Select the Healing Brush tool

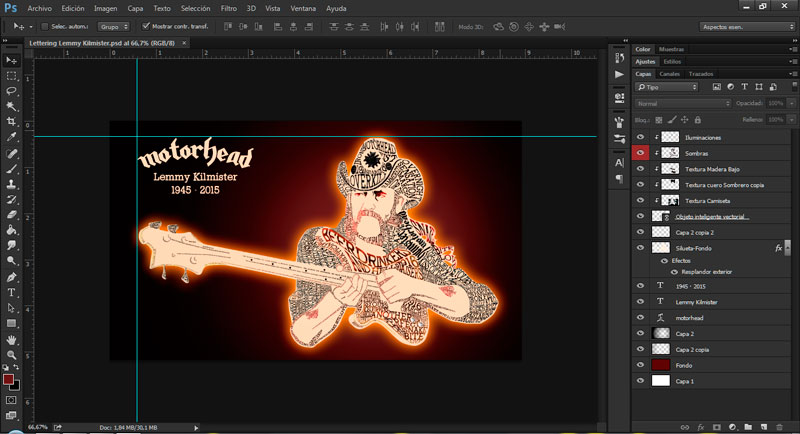tap(11, 154)
